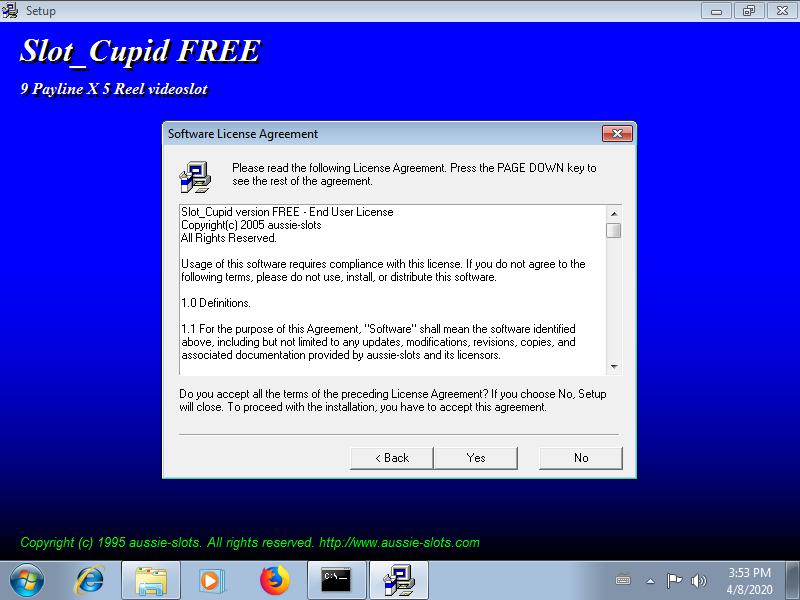Click the scrollbar thumb in the license box
The height and width of the screenshot is (600, 800).
point(614,230)
